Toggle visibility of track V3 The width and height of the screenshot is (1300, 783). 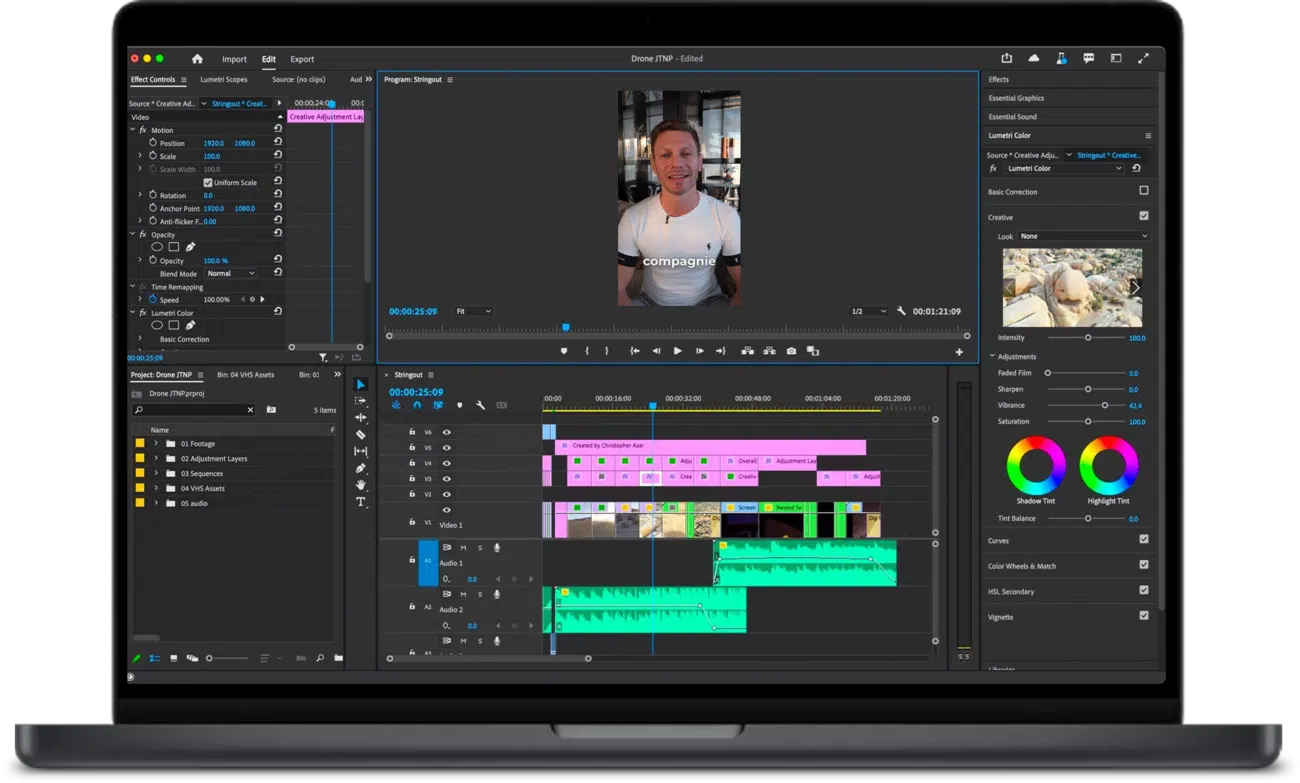coord(447,479)
